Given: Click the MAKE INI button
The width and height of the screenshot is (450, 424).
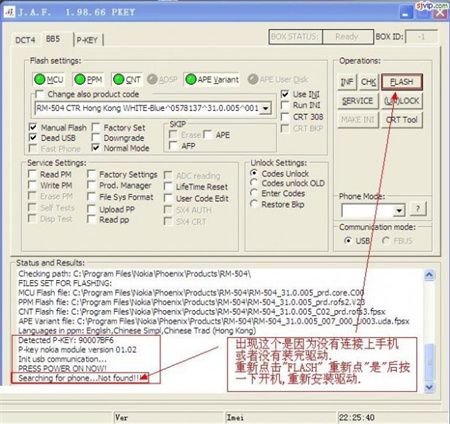Looking at the screenshot, I should (358, 120).
